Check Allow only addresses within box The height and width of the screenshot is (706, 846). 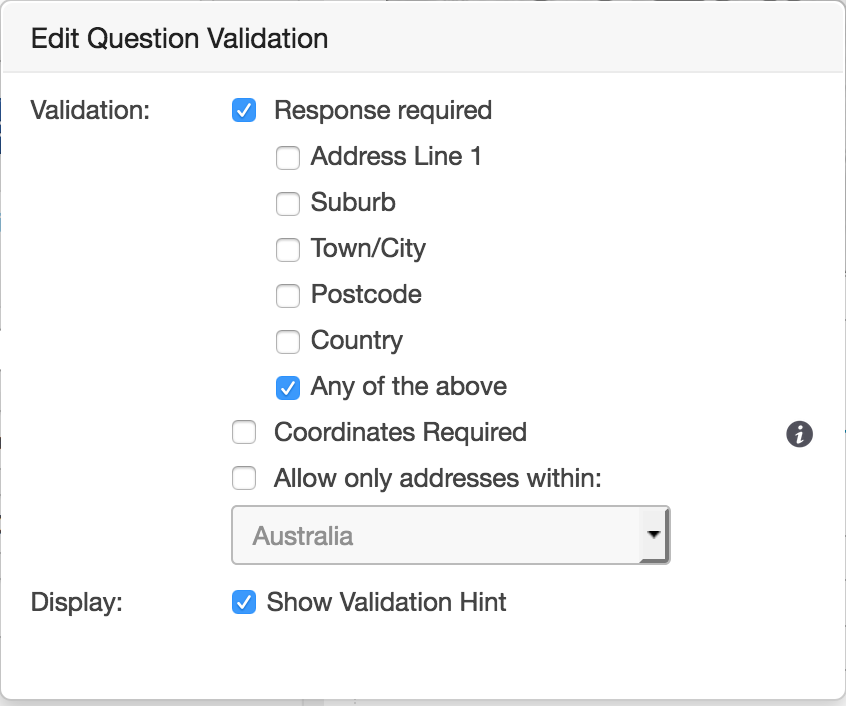click(x=244, y=479)
